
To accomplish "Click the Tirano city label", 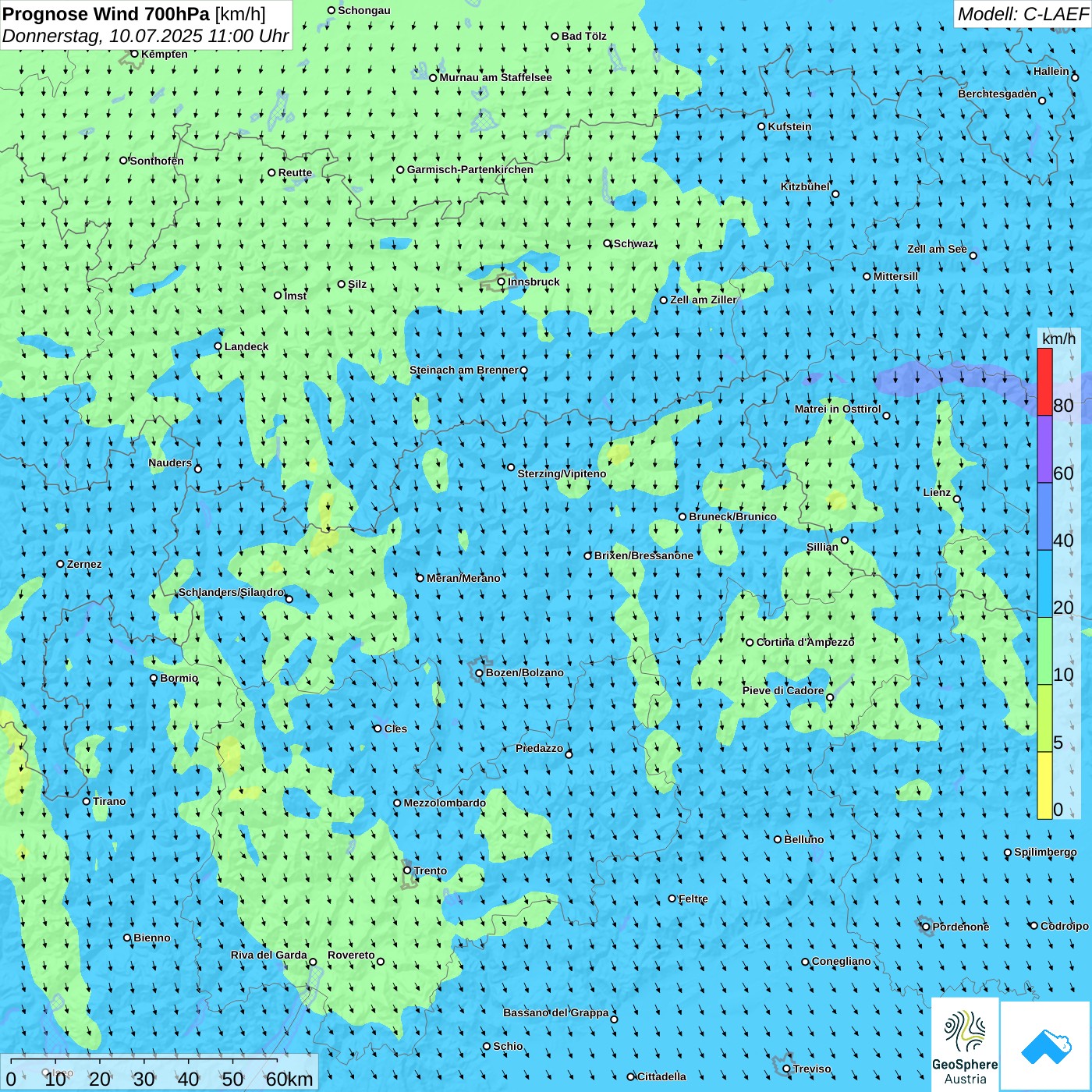I will [109, 801].
